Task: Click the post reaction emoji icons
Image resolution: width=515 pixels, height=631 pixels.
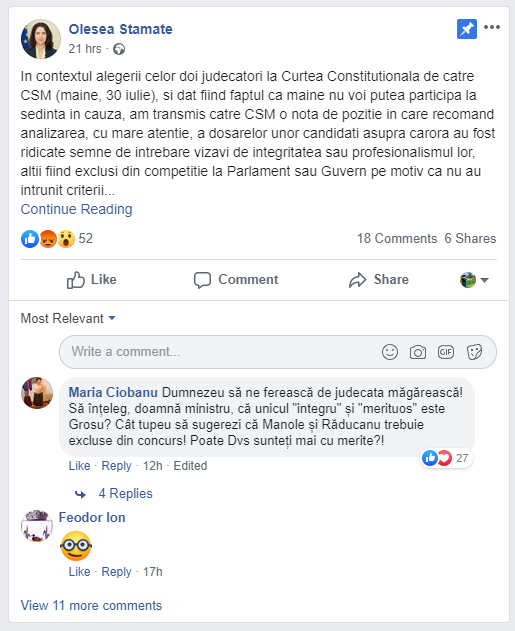Action: [48, 239]
